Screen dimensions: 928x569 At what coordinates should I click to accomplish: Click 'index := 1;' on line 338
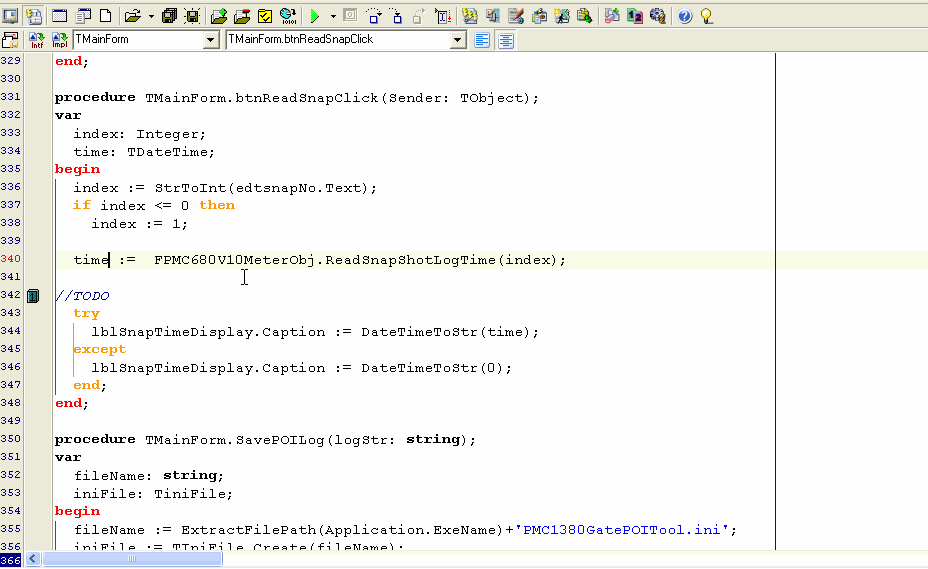pyautogui.click(x=140, y=224)
